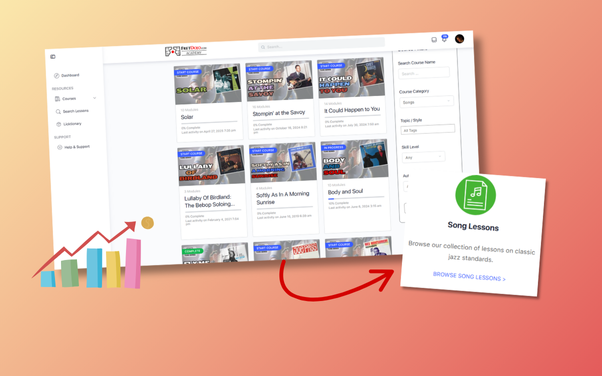Open the user avatar profile menu
Screen dimensions: 602x376
[x=459, y=39]
